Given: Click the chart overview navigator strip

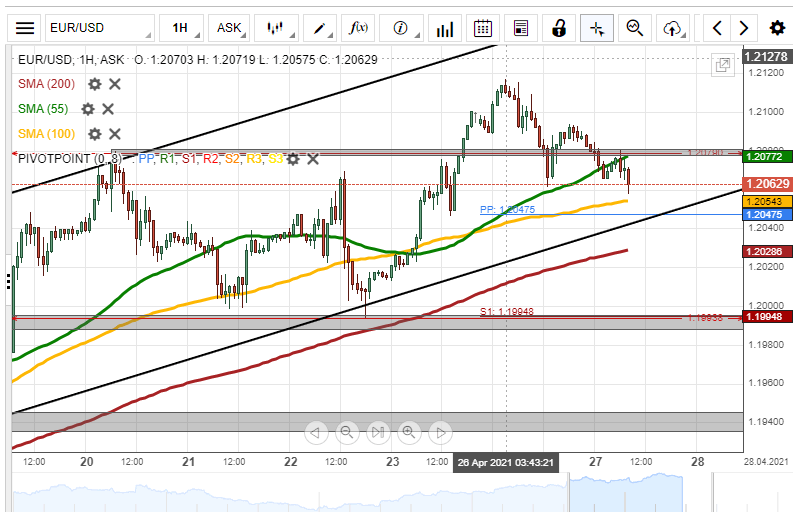Looking at the screenshot, I should (380, 493).
